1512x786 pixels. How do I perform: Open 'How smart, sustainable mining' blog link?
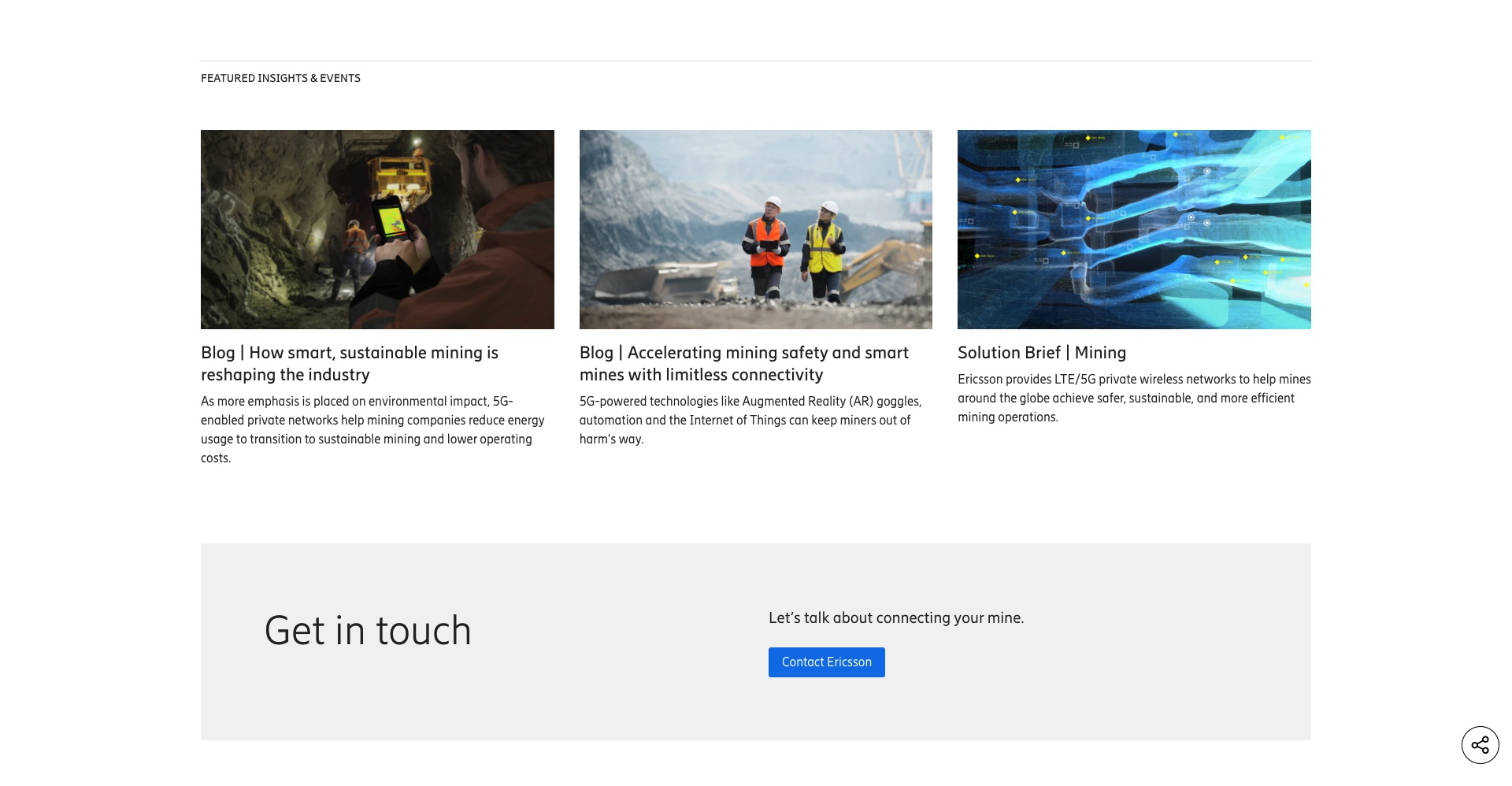[350, 364]
